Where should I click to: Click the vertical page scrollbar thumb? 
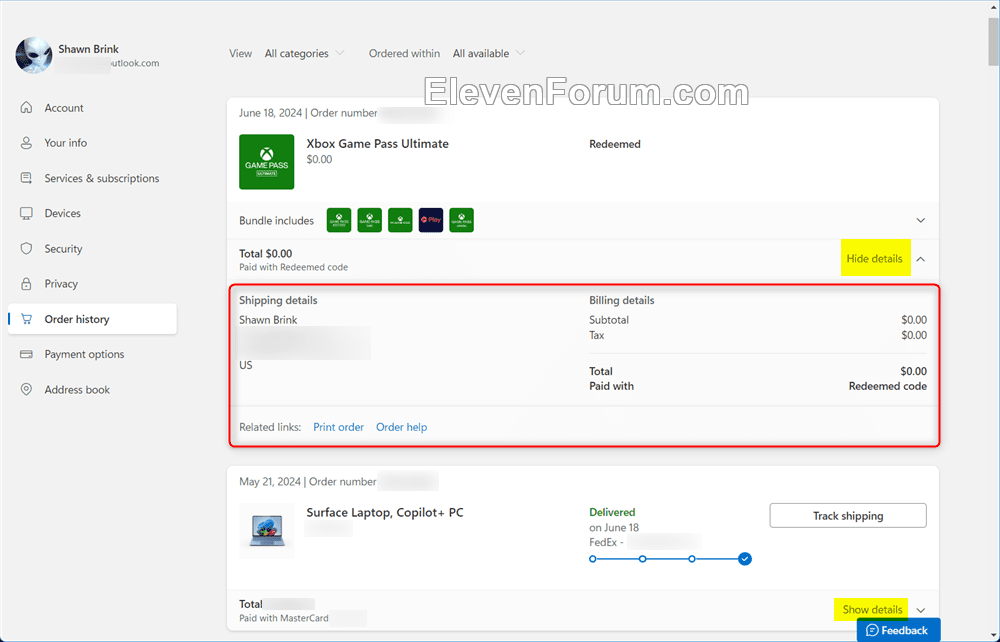[994, 41]
